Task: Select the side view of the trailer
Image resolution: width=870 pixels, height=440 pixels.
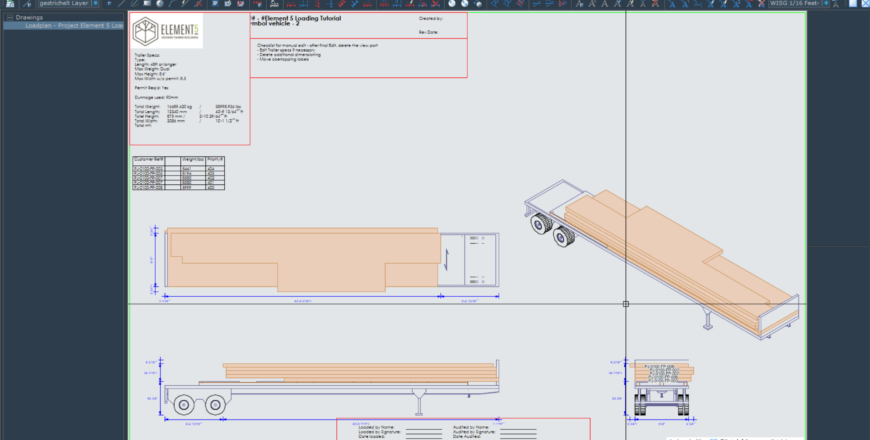Action: click(332, 388)
